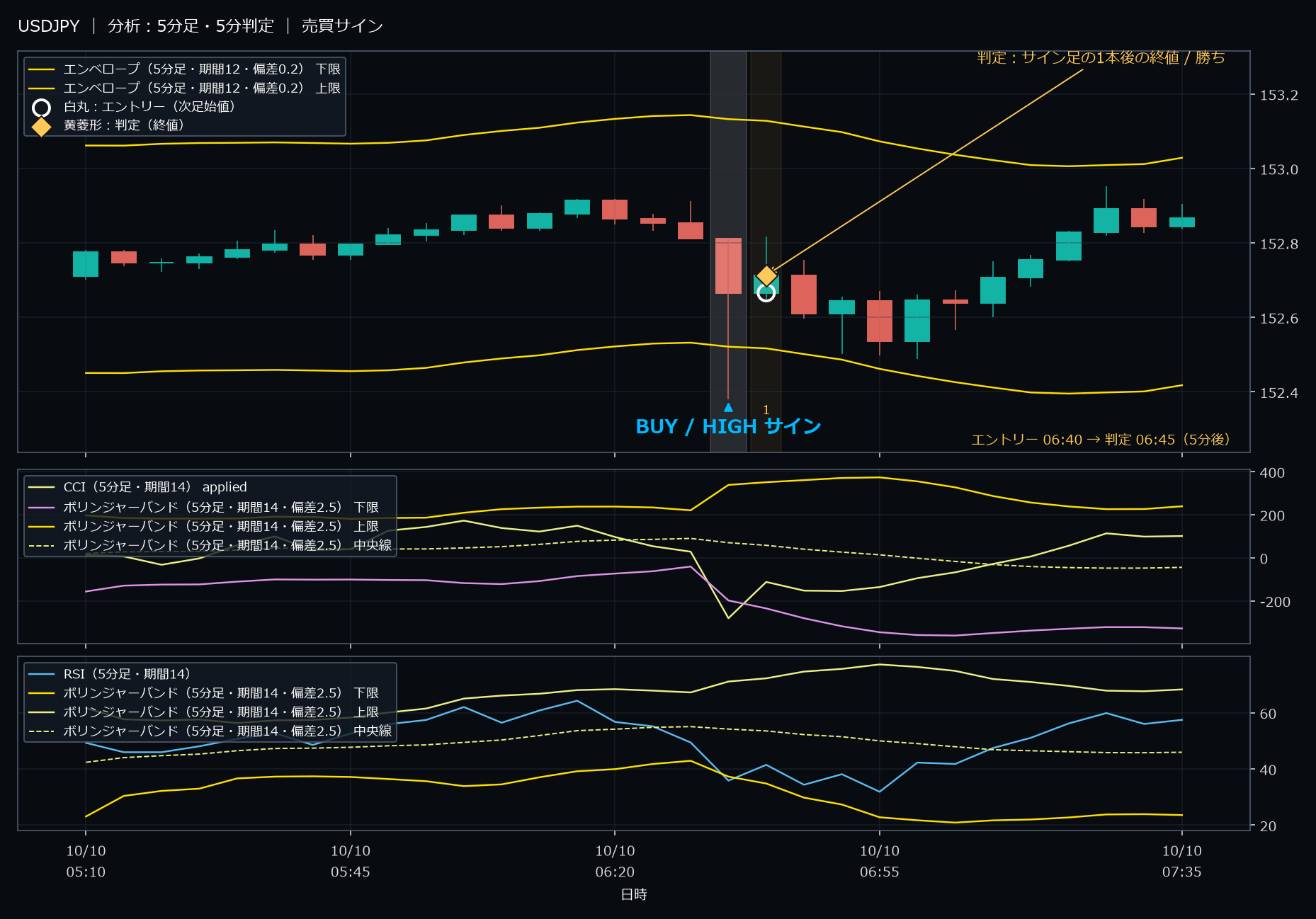Click the white circle icon in legend
Image resolution: width=1316 pixels, height=919 pixels.
coord(42,108)
